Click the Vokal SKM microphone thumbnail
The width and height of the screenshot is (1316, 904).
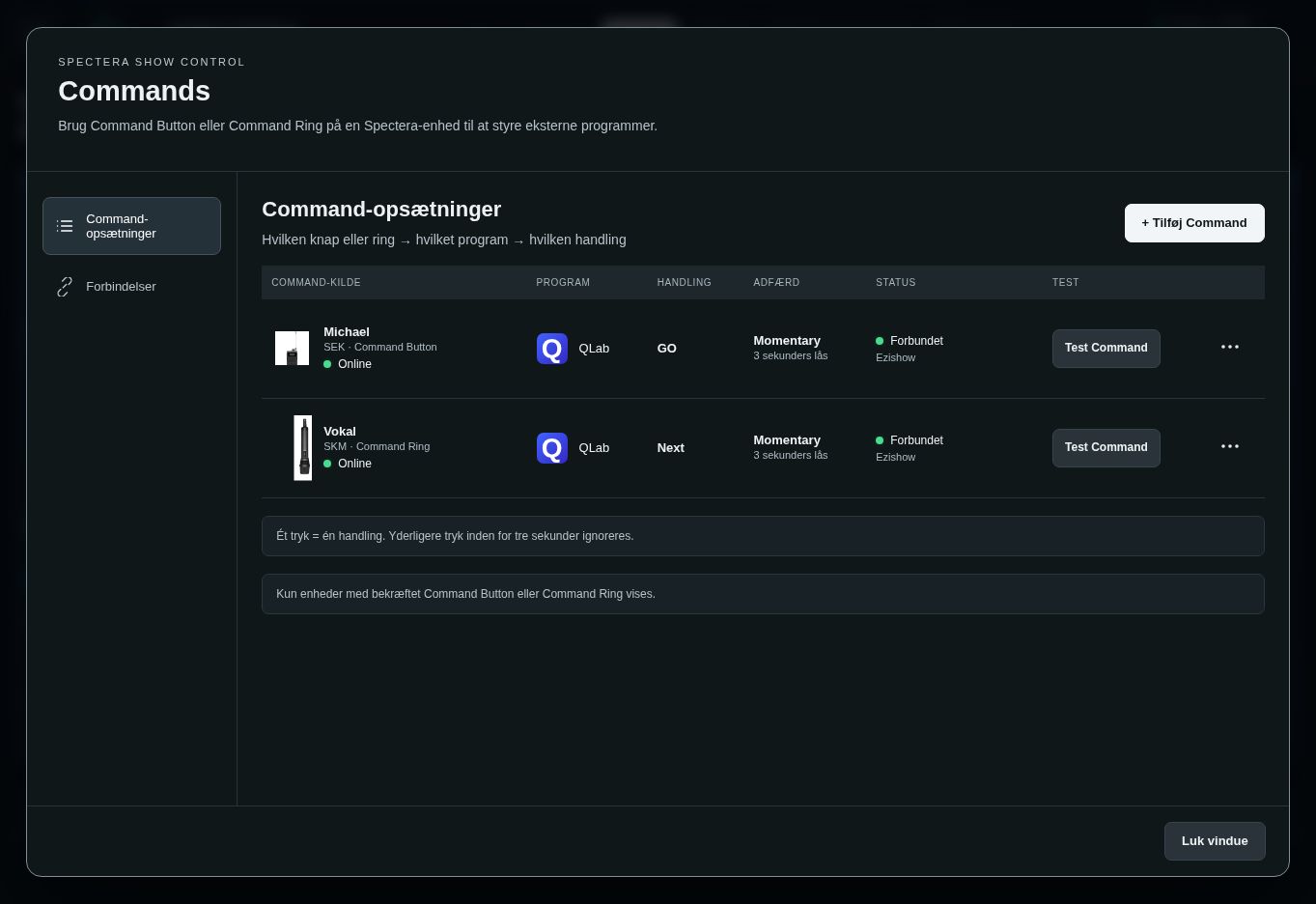pos(303,448)
